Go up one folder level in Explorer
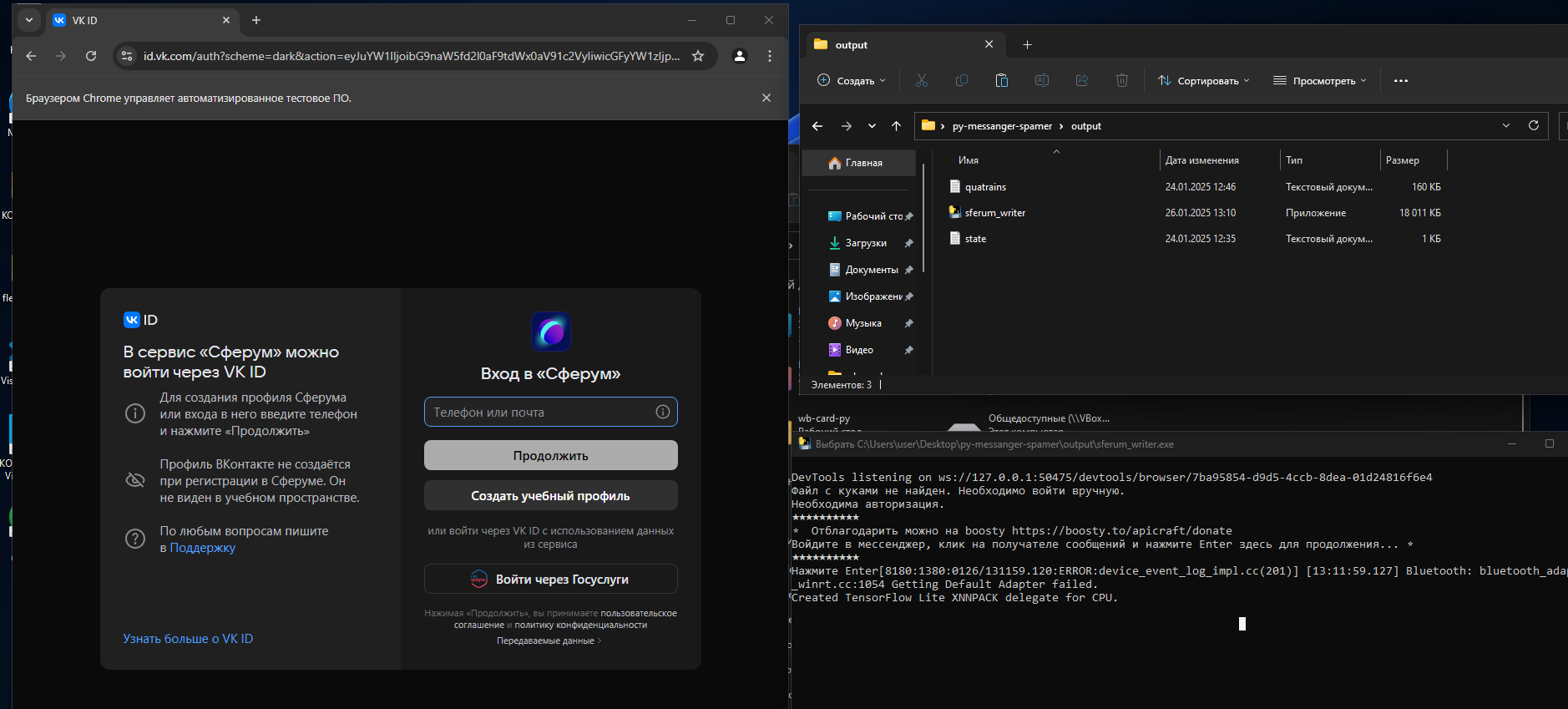The width and height of the screenshot is (1568, 709). pos(896,126)
